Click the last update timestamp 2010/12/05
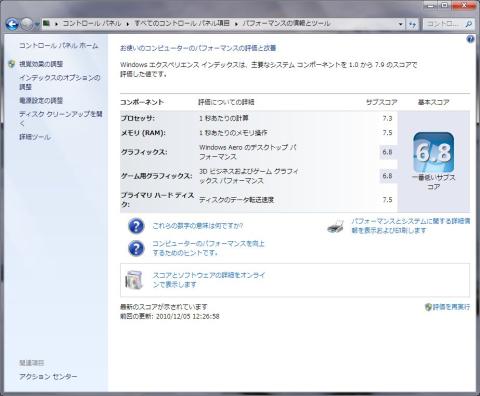480x396 pixels. (x=188, y=316)
